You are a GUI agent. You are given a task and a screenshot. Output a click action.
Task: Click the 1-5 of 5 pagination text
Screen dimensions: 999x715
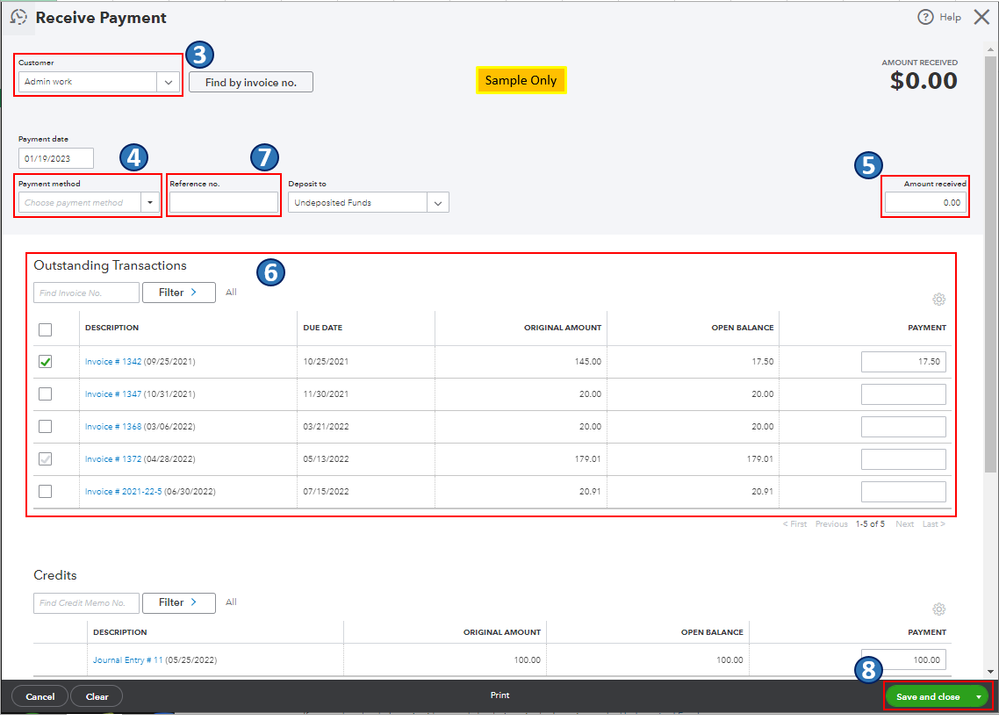tap(870, 524)
